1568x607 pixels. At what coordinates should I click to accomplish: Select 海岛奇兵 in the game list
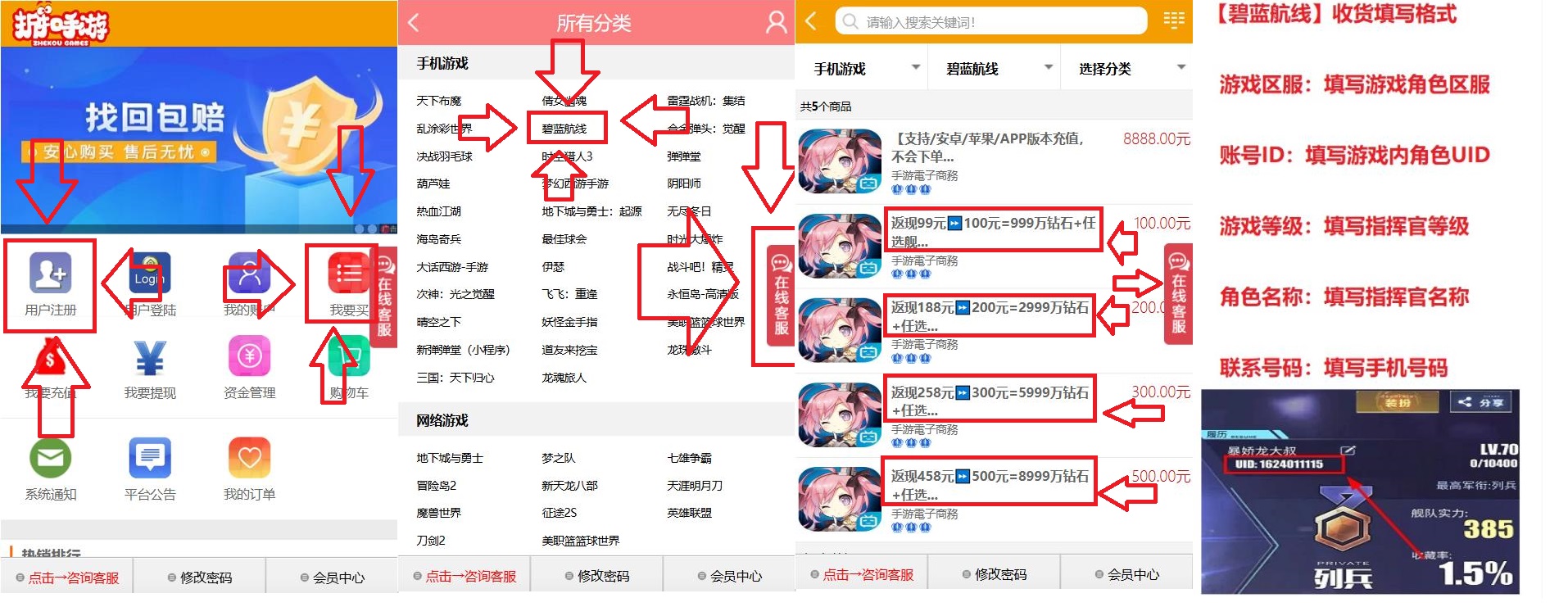point(439,239)
